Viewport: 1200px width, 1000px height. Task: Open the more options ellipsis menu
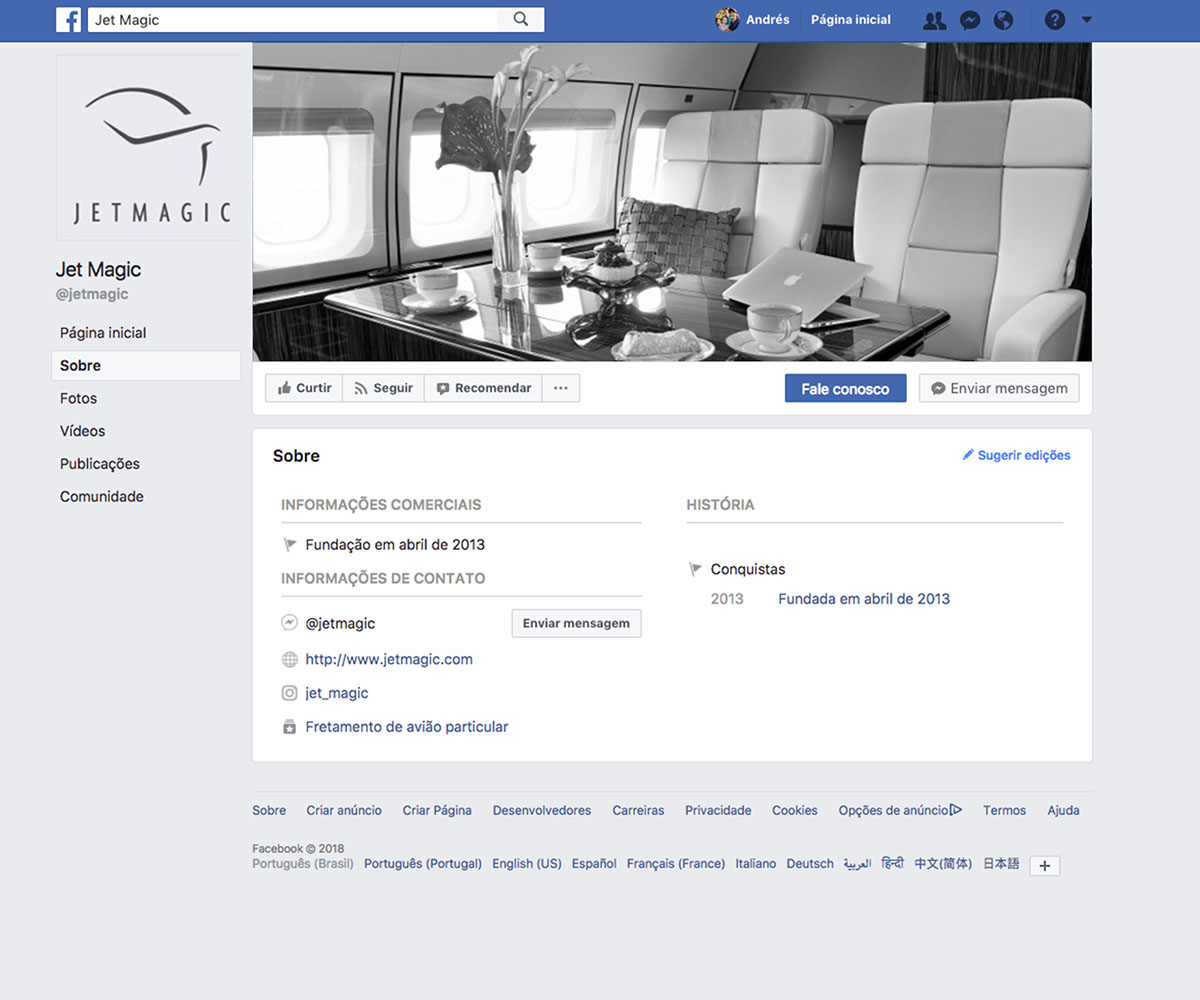tap(560, 388)
